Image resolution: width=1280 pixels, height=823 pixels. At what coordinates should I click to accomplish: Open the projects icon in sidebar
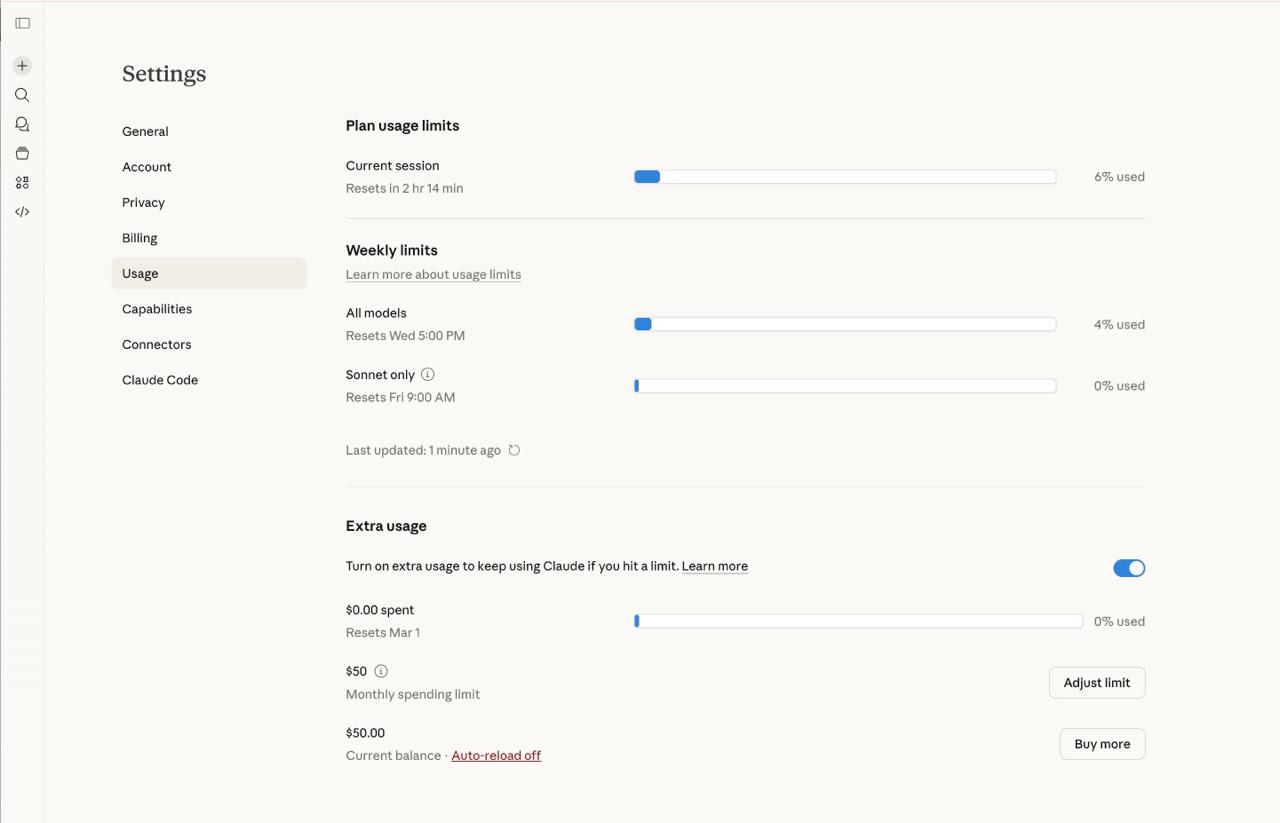tap(22, 153)
